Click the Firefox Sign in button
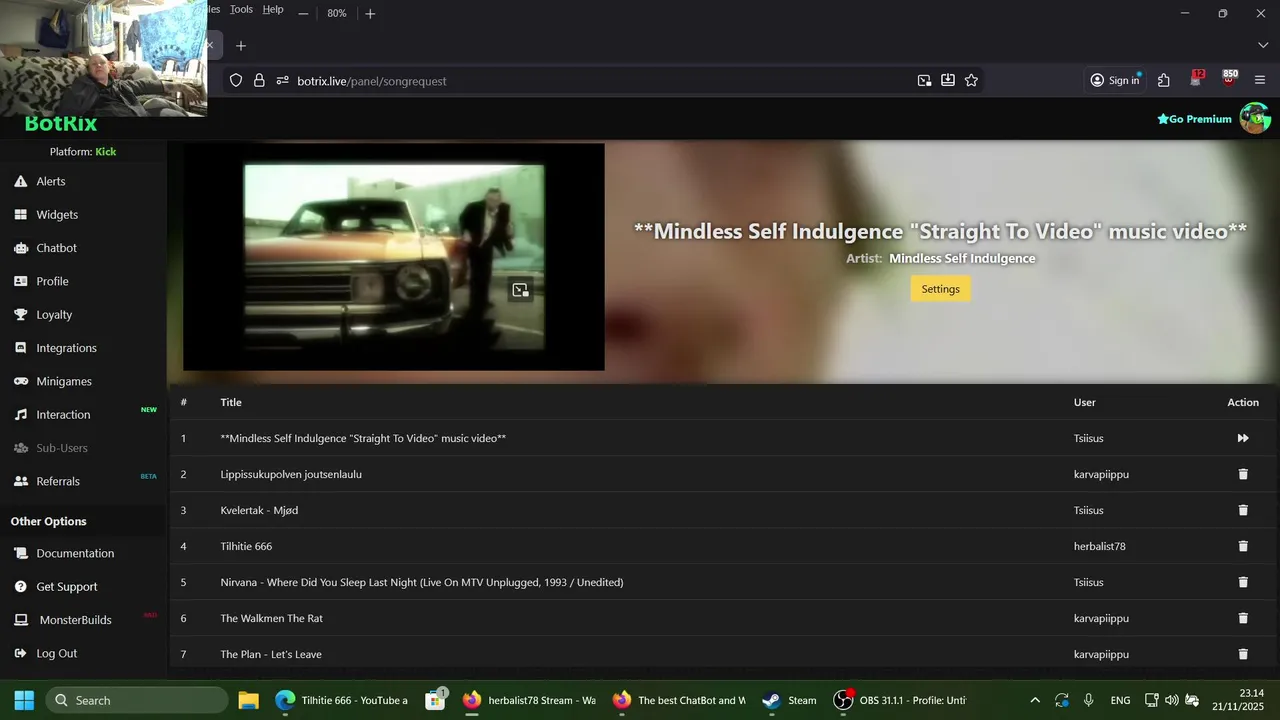Viewport: 1280px width, 720px height. click(x=1115, y=80)
